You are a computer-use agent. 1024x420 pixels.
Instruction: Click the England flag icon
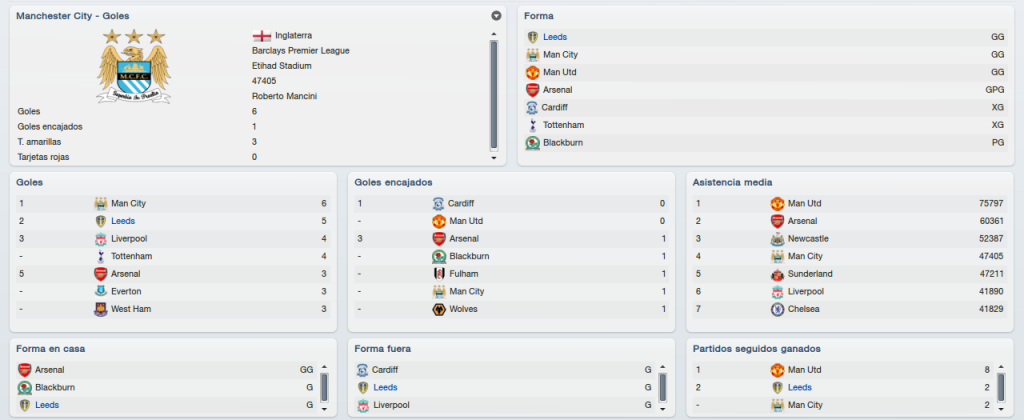click(x=261, y=35)
